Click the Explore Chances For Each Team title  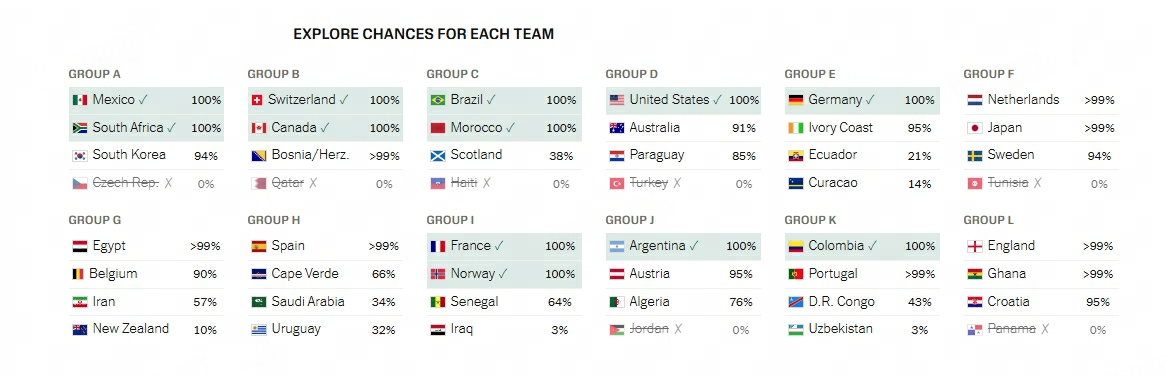[x=423, y=34]
